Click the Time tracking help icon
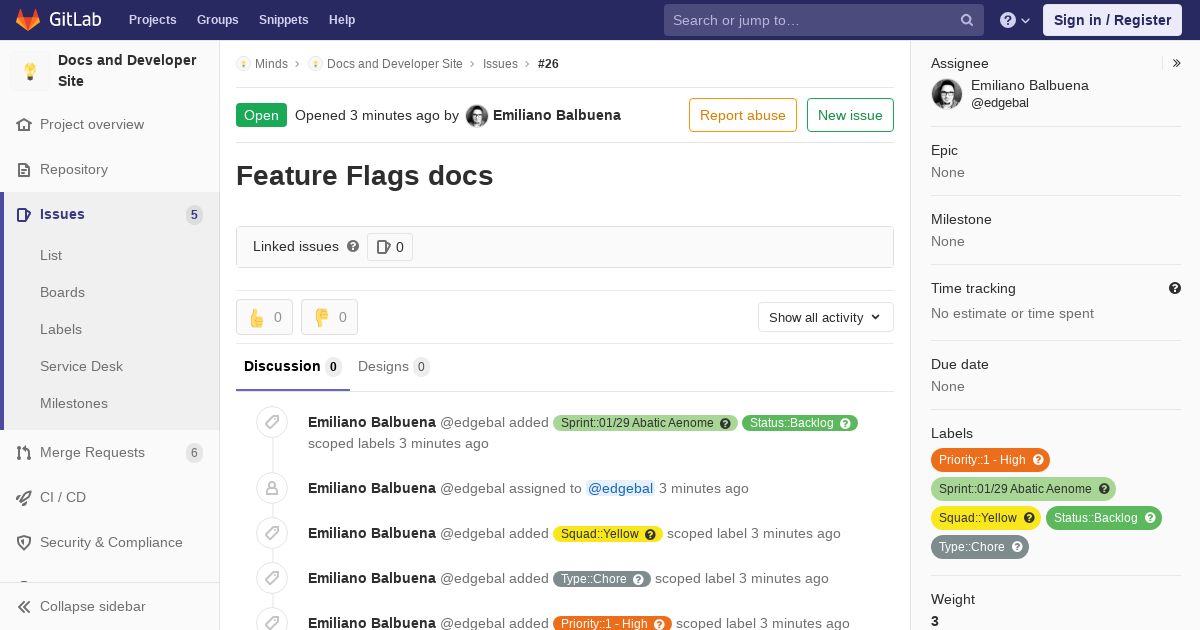The height and width of the screenshot is (630, 1200). [1175, 288]
